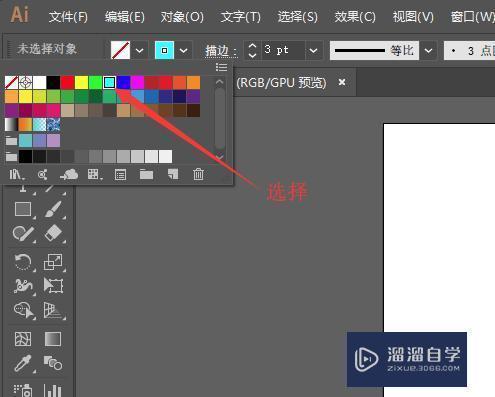
Task: Choose the white swatch
Action: (39, 82)
